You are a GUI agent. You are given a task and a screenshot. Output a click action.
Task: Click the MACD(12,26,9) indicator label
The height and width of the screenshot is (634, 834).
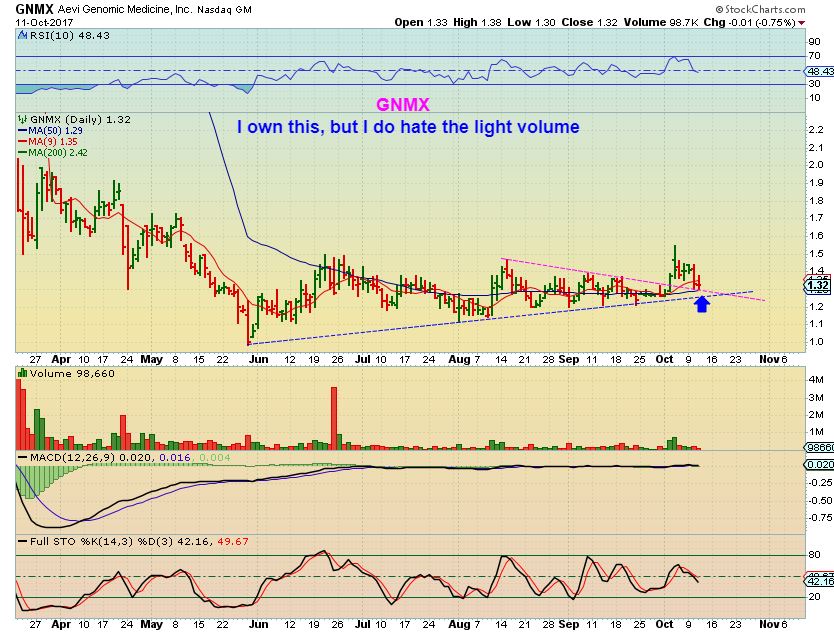point(73,458)
